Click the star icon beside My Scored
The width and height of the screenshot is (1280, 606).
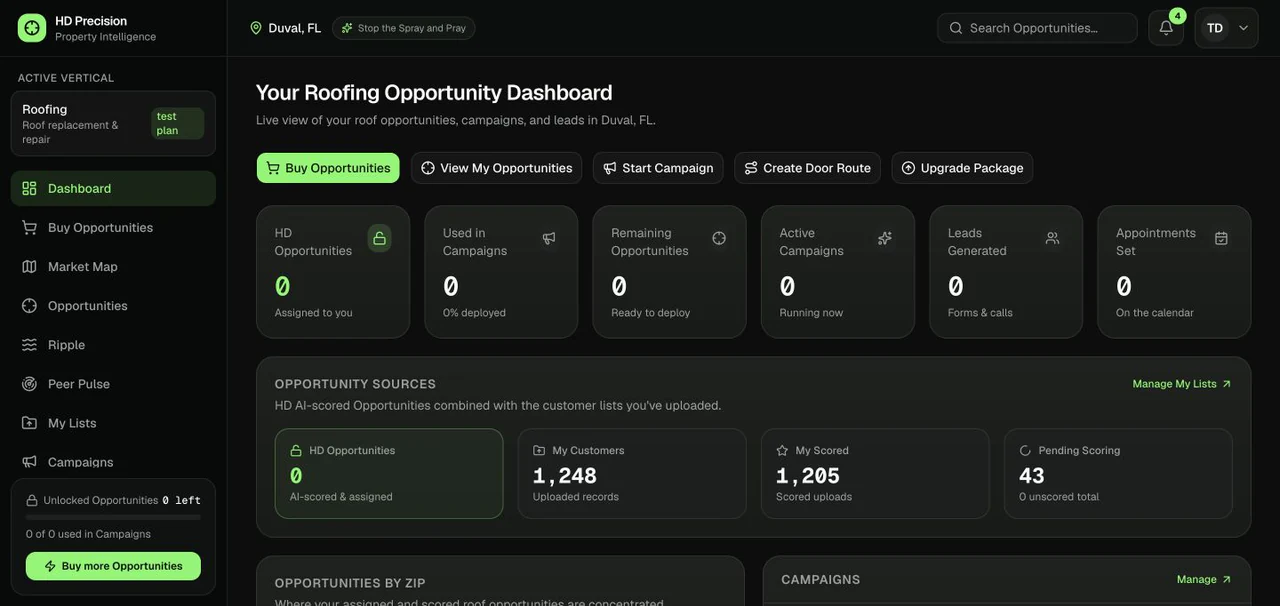[782, 451]
